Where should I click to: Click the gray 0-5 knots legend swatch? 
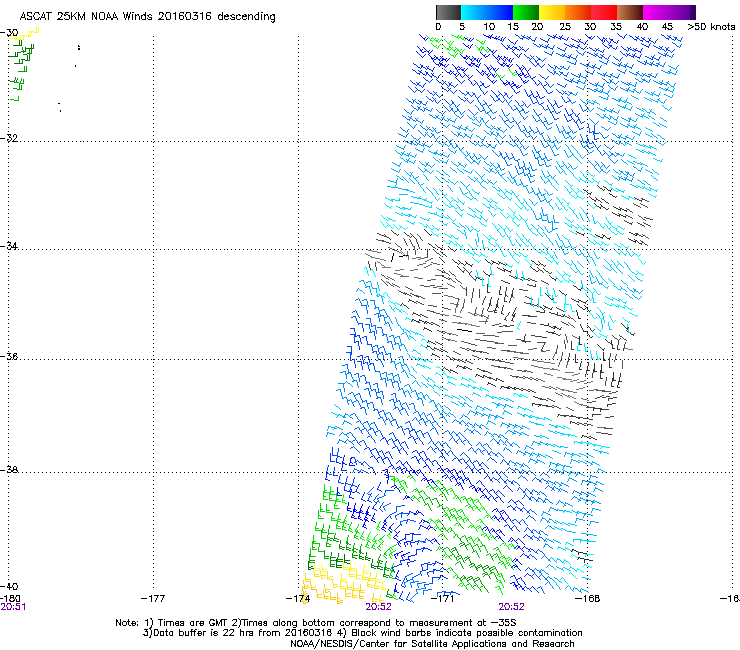pyautogui.click(x=448, y=12)
